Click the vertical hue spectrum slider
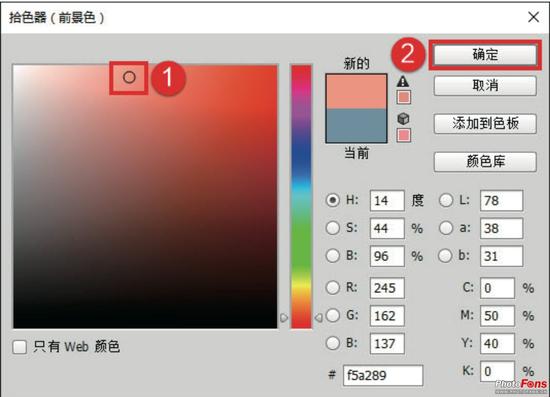Image resolution: width=550 pixels, height=397 pixels. [x=301, y=196]
